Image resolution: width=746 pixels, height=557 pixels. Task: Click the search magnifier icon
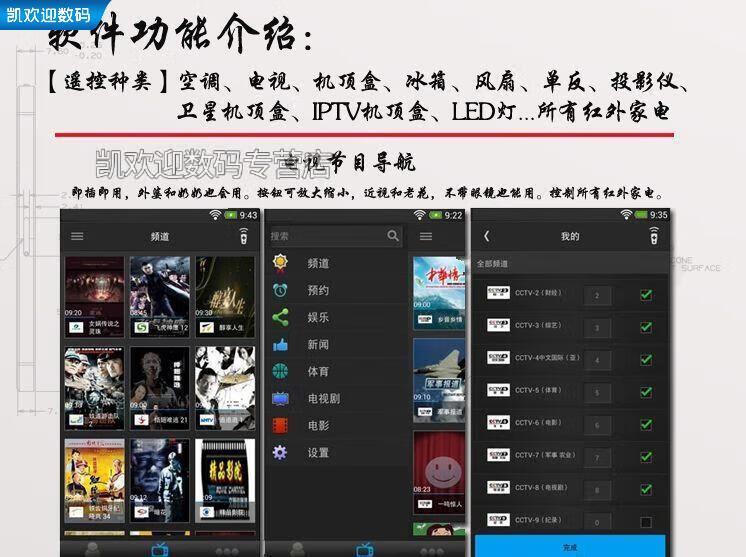[393, 236]
